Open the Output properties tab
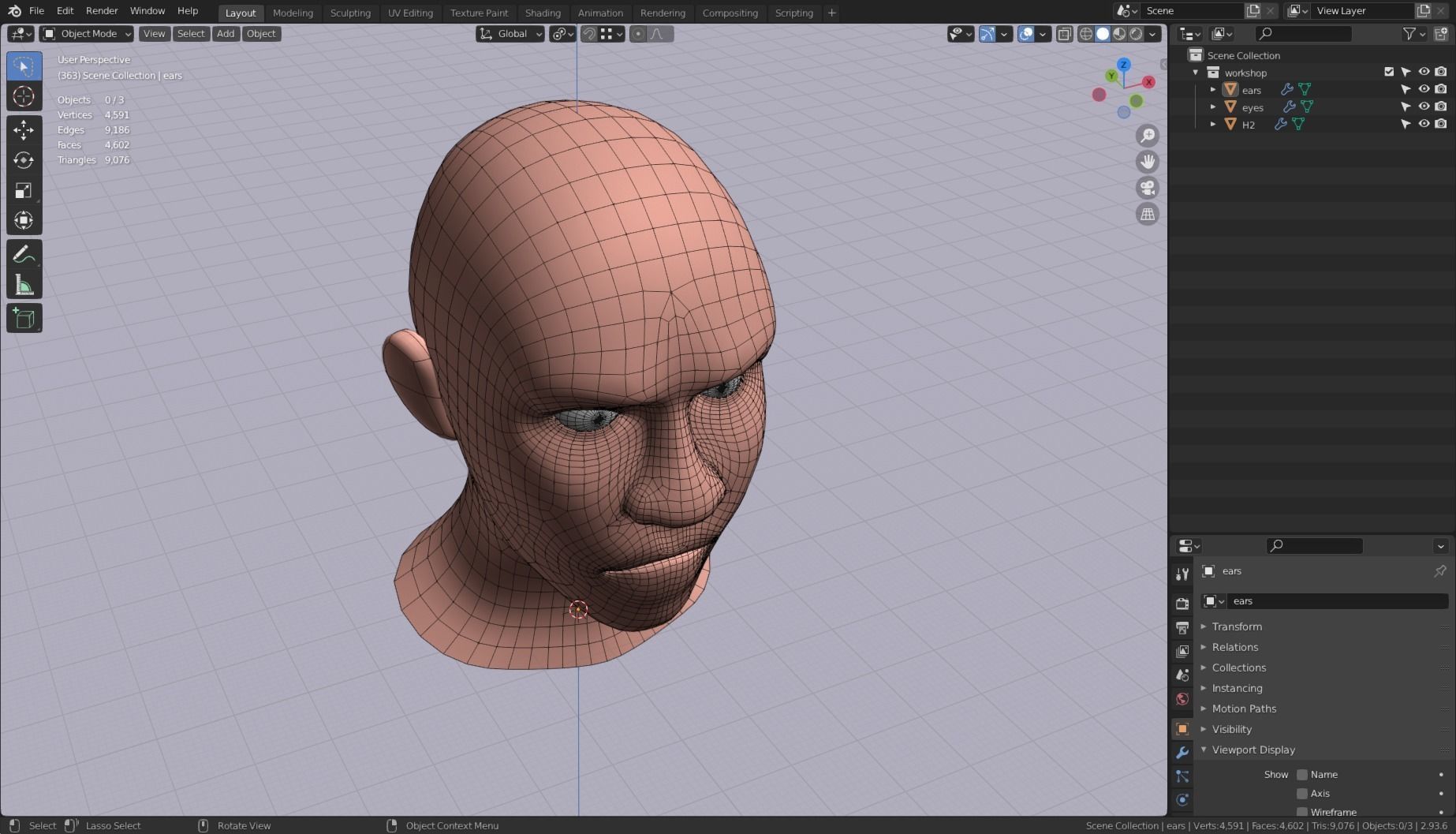Screen dimensions: 1456x834 point(1182,628)
